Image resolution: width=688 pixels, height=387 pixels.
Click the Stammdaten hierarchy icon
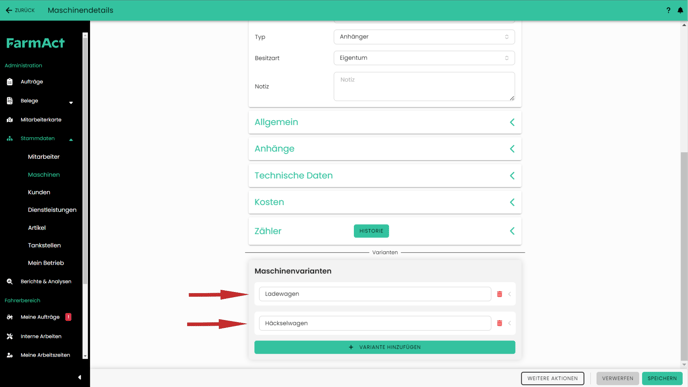point(10,138)
